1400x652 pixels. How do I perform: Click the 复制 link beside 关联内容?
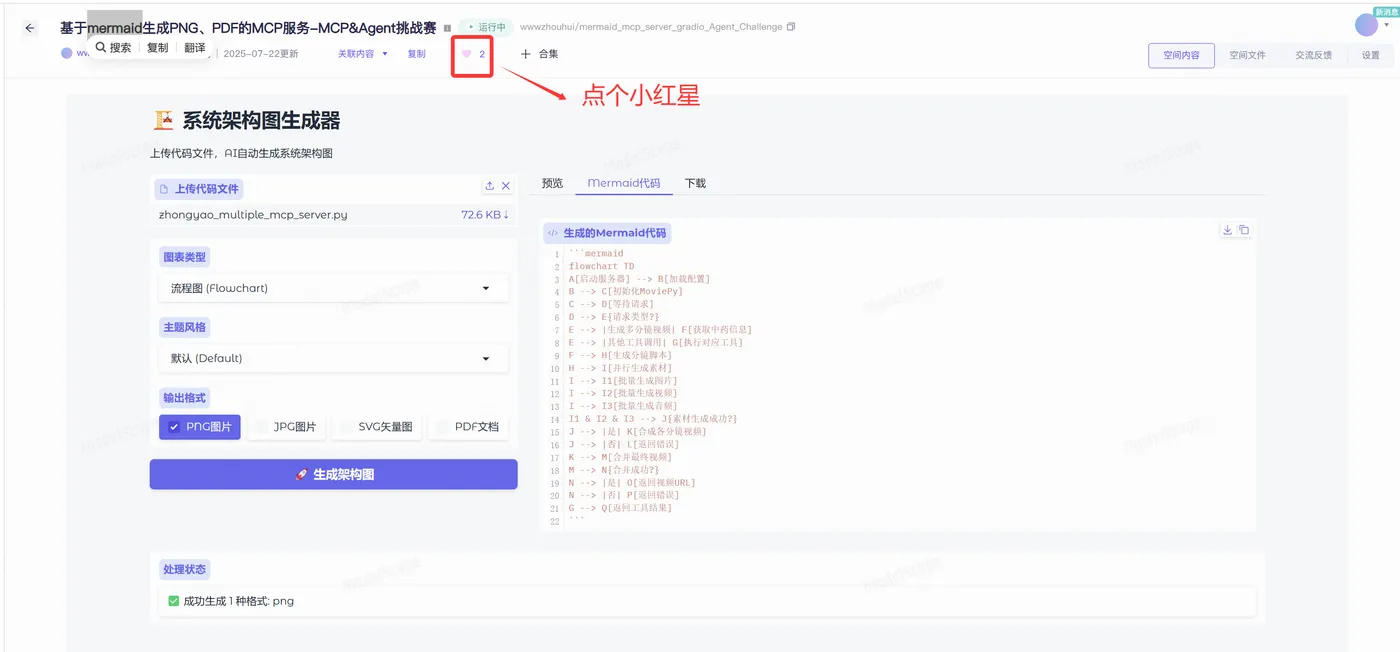(416, 54)
